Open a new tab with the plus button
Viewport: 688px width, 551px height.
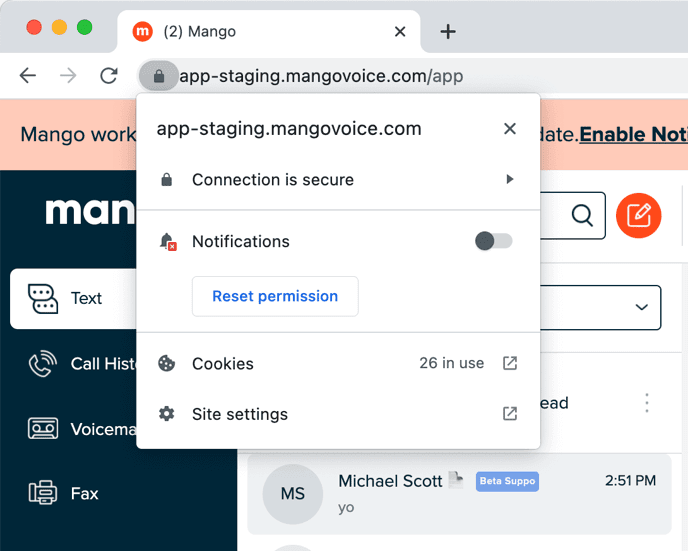coord(448,32)
